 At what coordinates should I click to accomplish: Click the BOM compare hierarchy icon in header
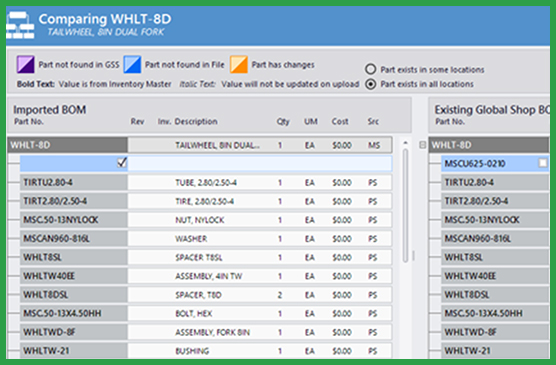20,25
